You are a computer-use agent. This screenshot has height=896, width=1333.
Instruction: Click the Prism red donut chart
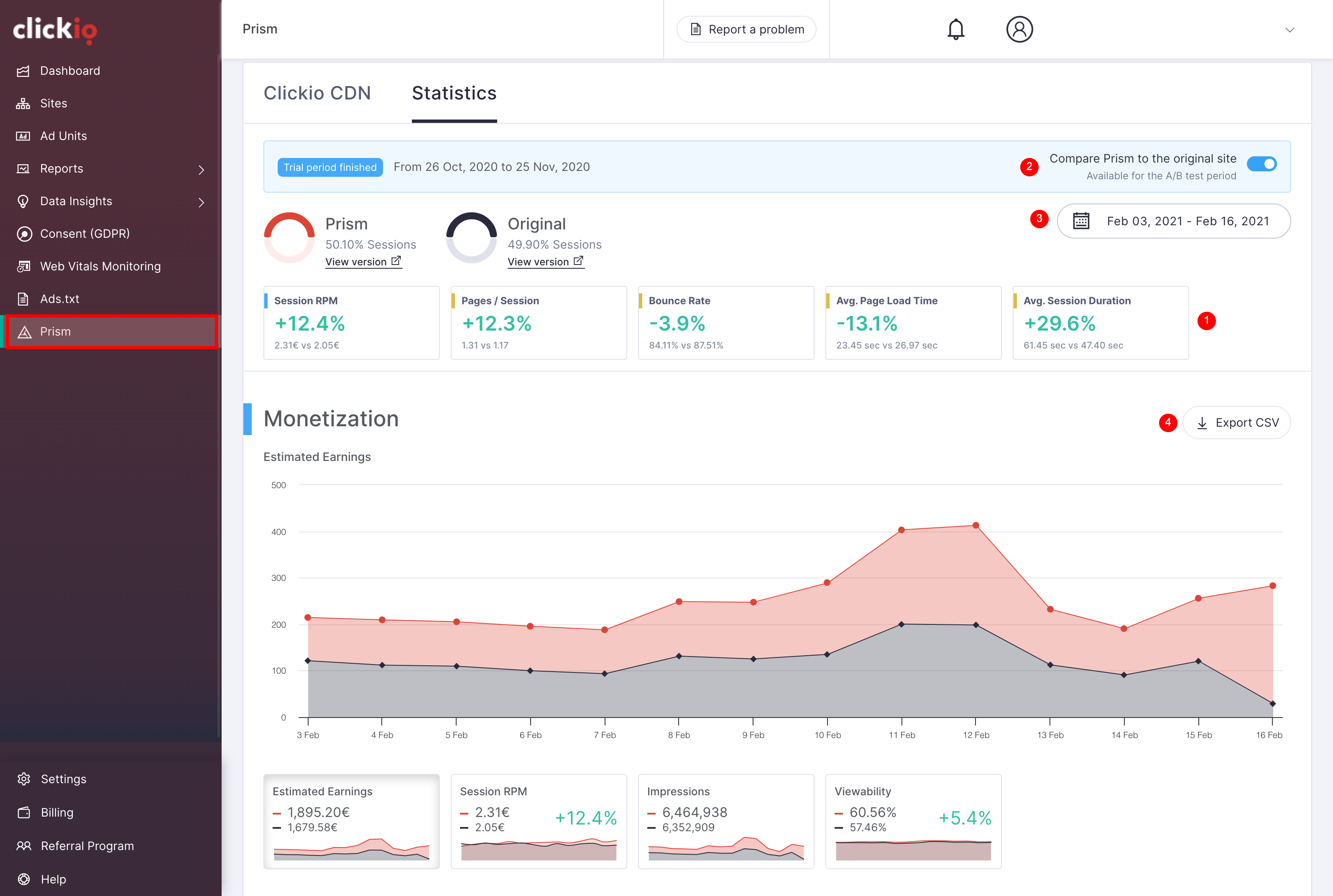point(289,238)
